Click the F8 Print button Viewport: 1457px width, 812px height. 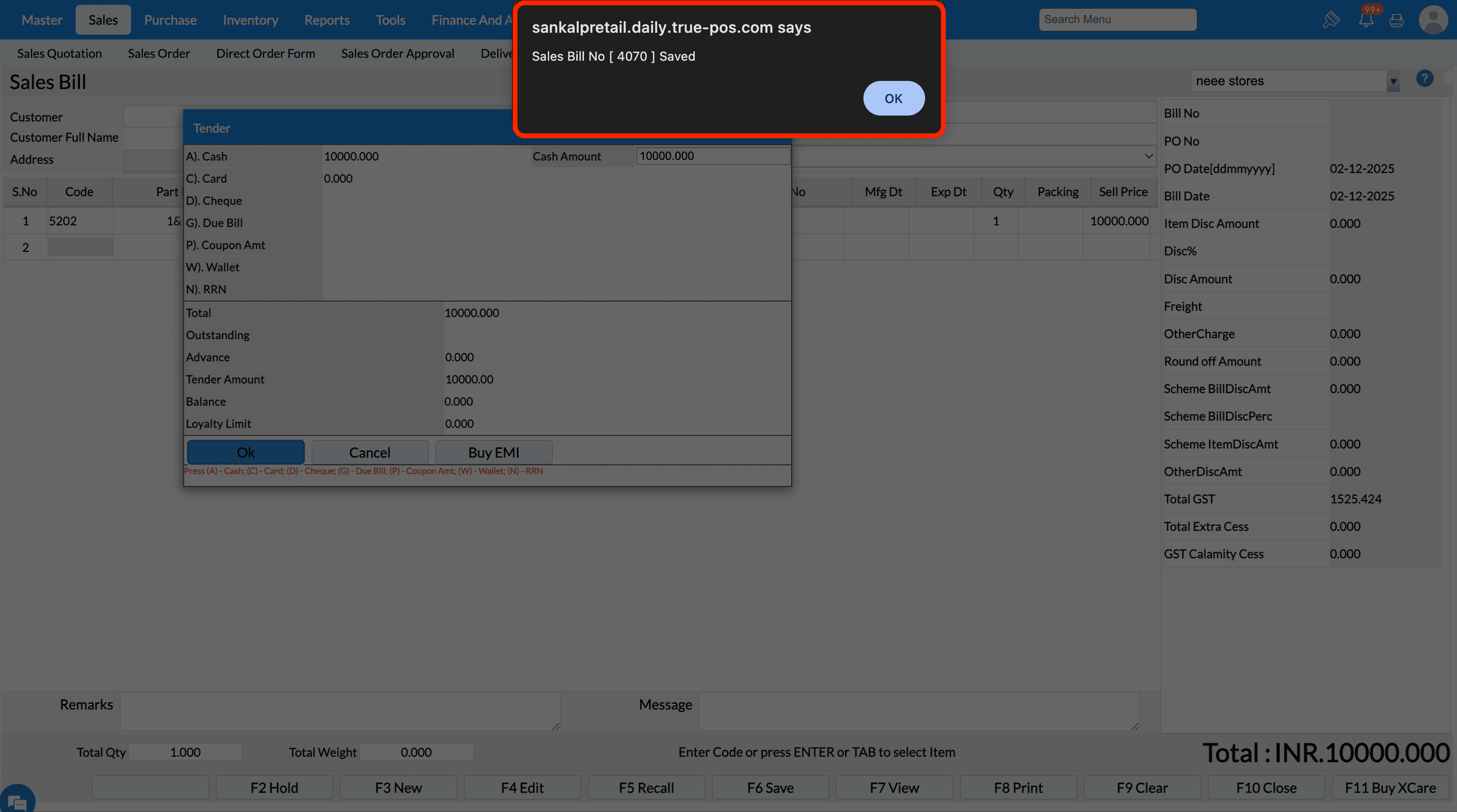pos(1018,787)
